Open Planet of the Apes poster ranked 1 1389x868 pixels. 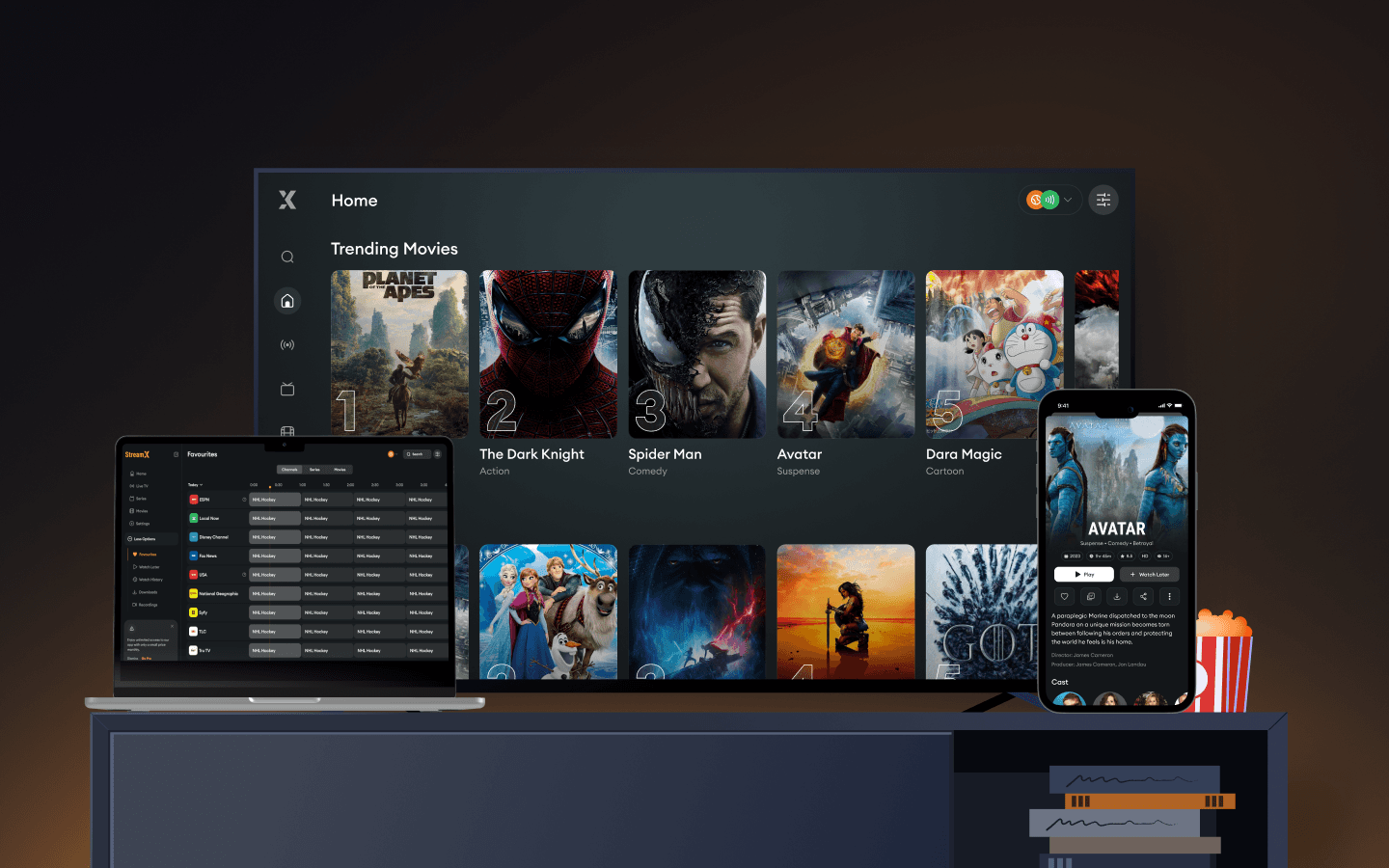coord(399,354)
